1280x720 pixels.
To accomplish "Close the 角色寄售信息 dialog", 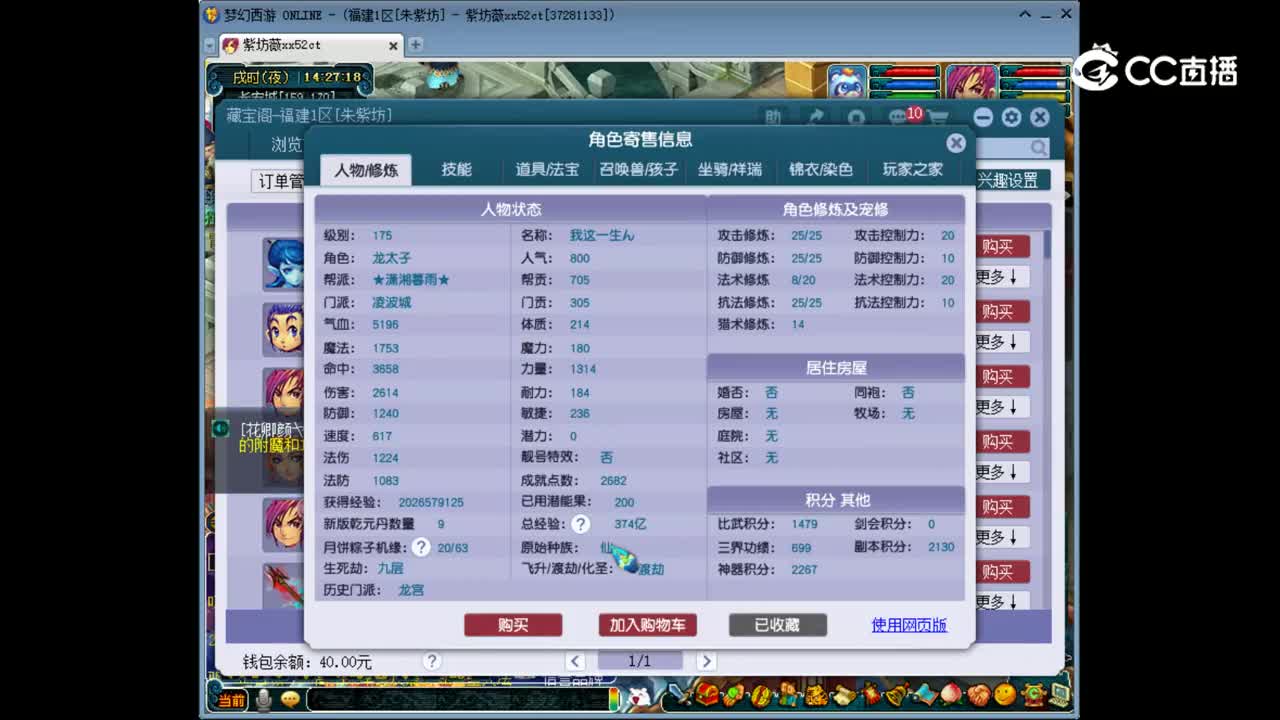I will (x=956, y=143).
